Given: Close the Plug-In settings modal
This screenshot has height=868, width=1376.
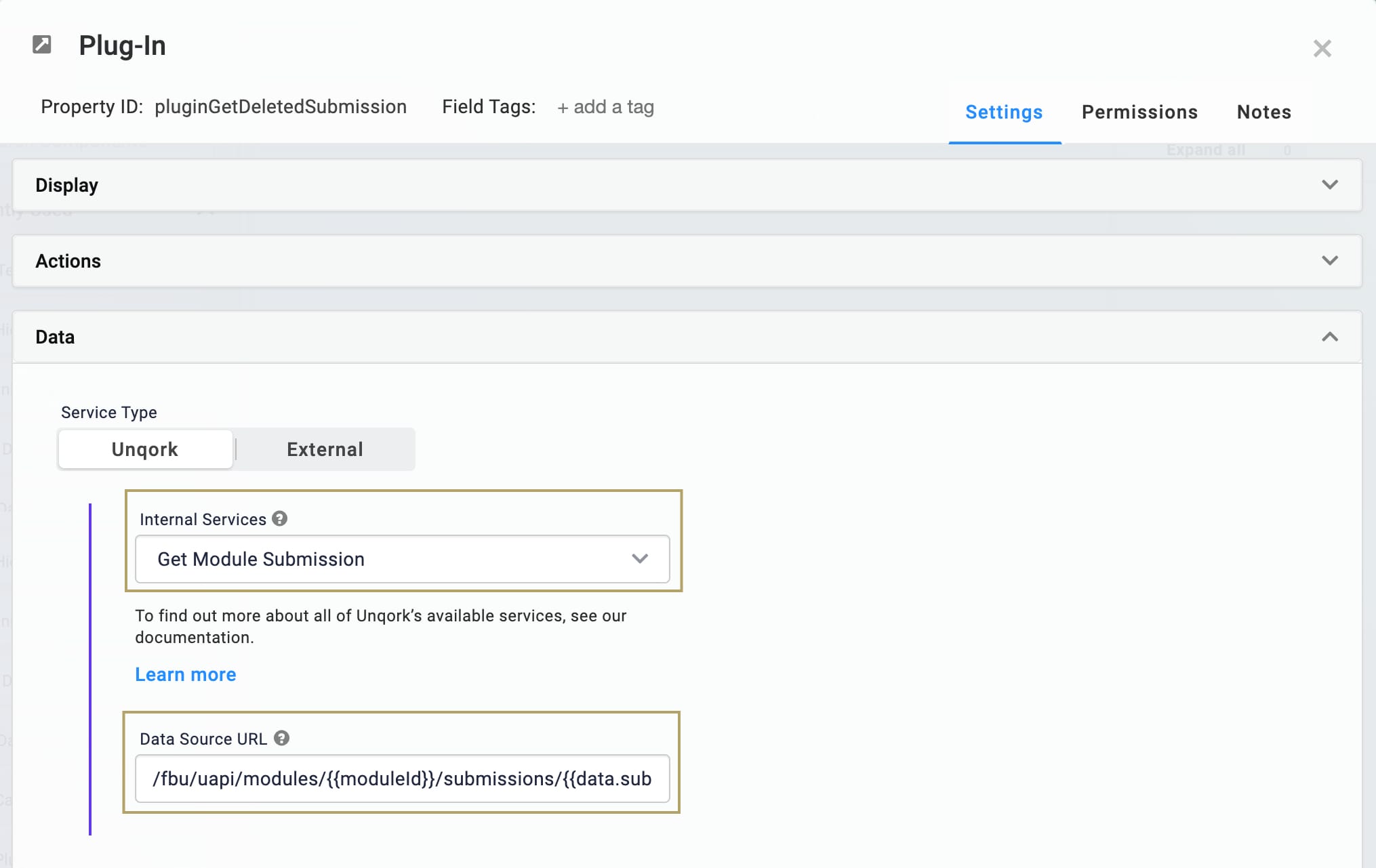Looking at the screenshot, I should click(1322, 48).
